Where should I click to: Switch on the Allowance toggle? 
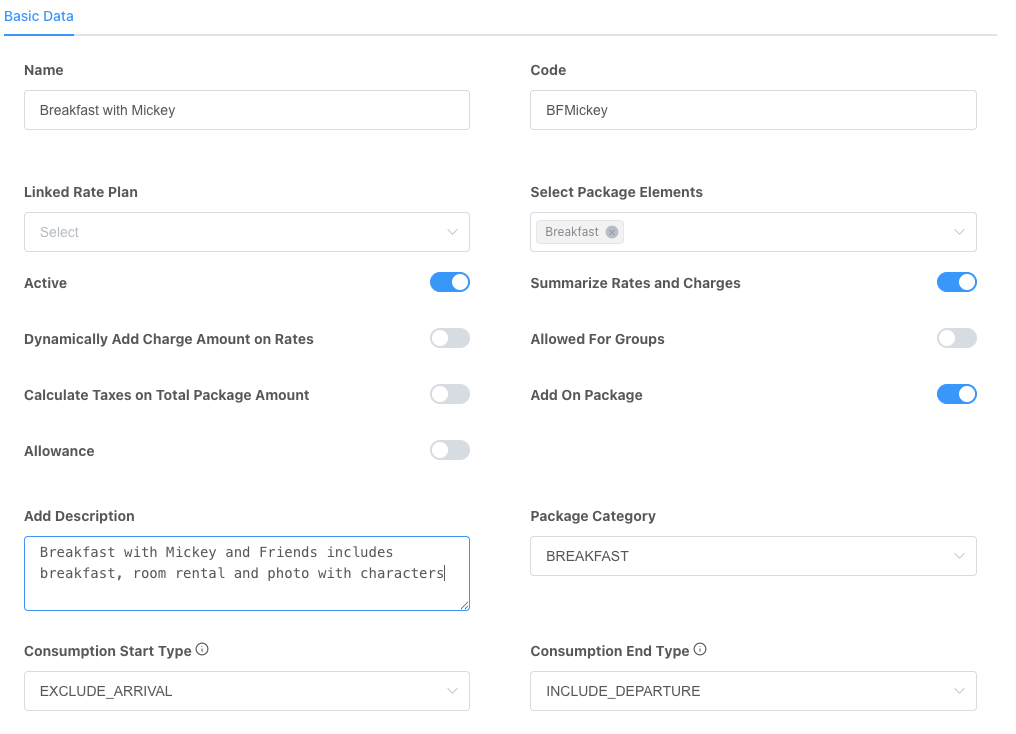point(449,451)
